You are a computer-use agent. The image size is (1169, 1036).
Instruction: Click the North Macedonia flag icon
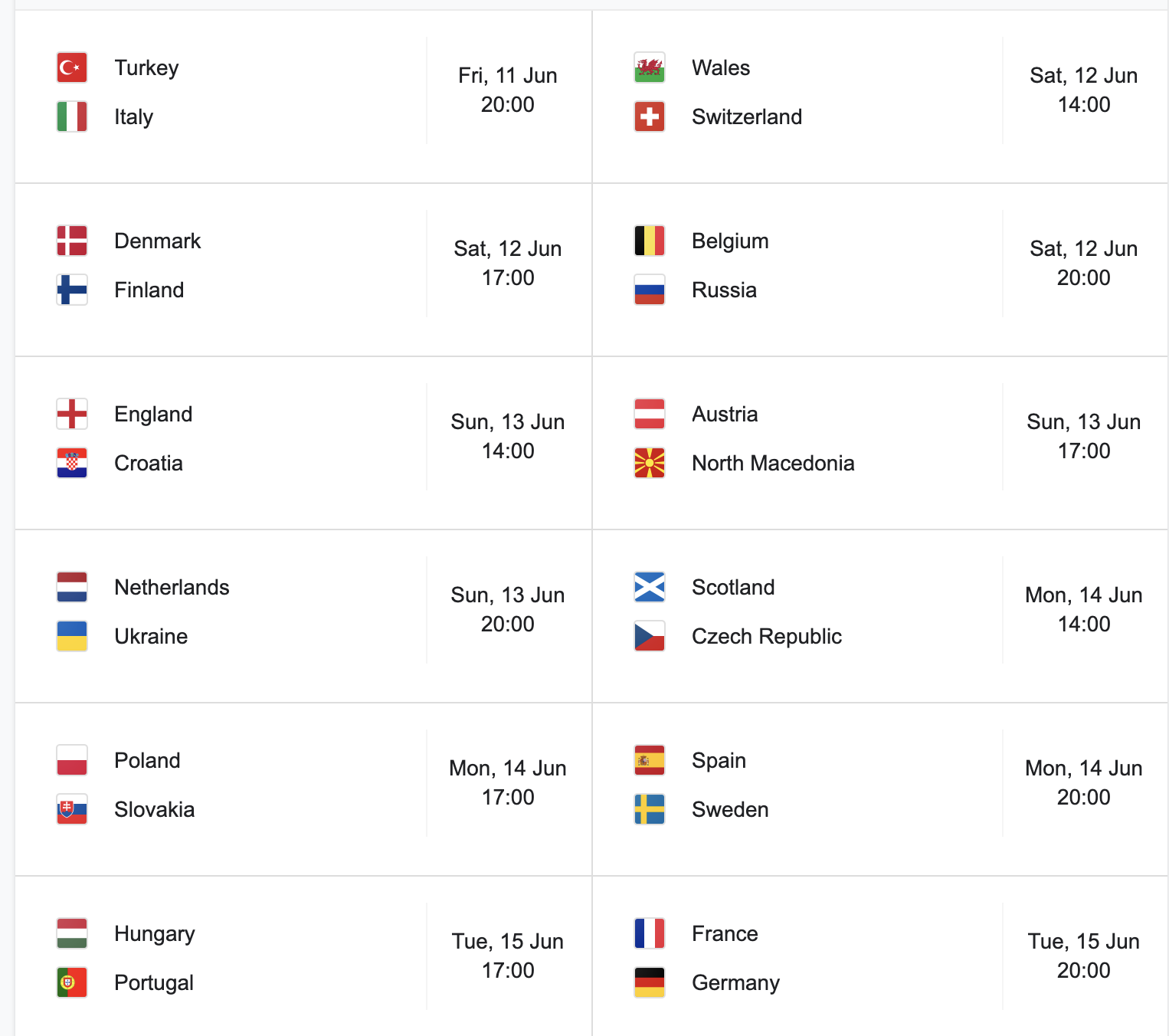coord(650,463)
